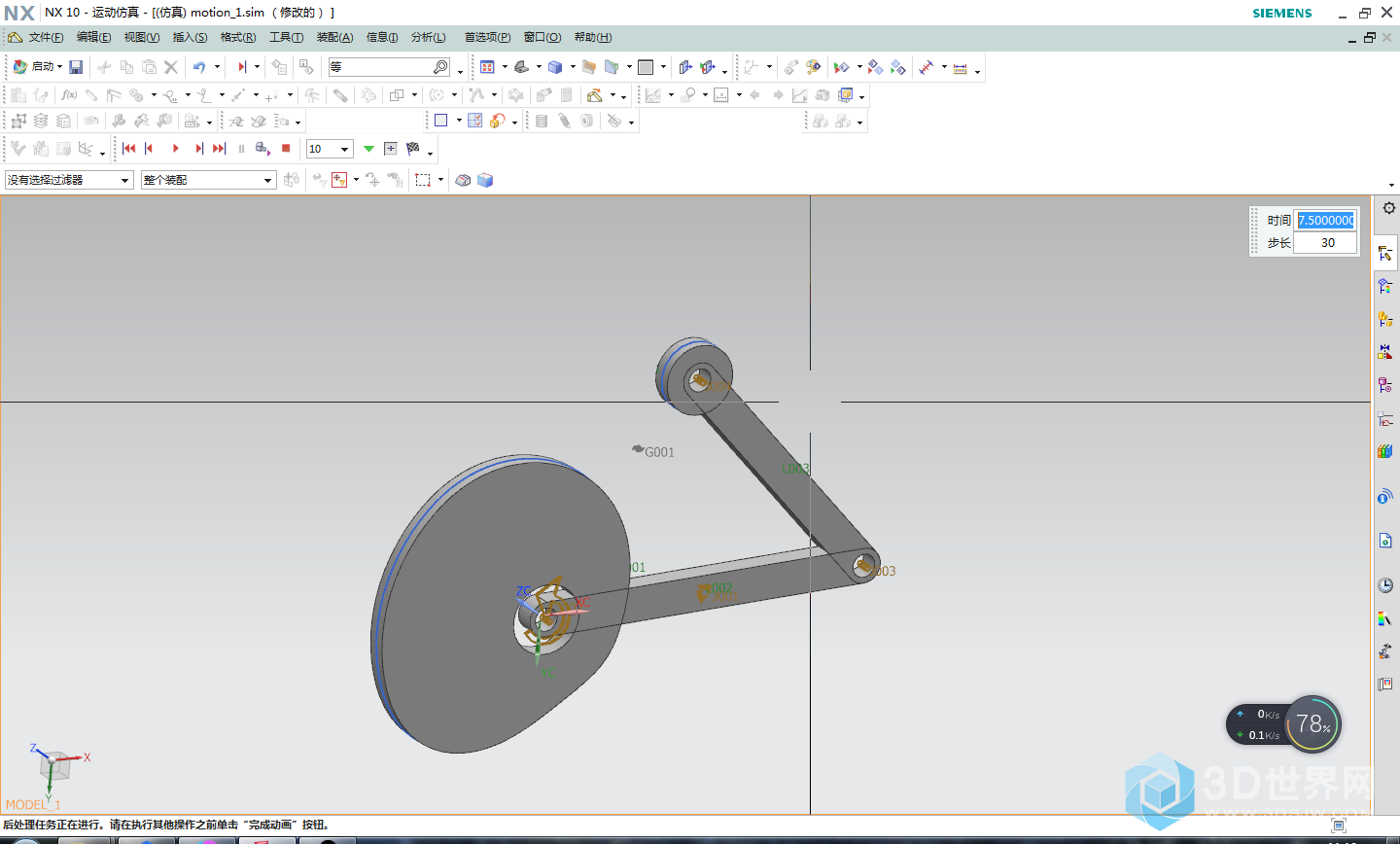Select the shaded cube rendering style icon
This screenshot has width=1400, height=844.
pyautogui.click(x=555, y=67)
